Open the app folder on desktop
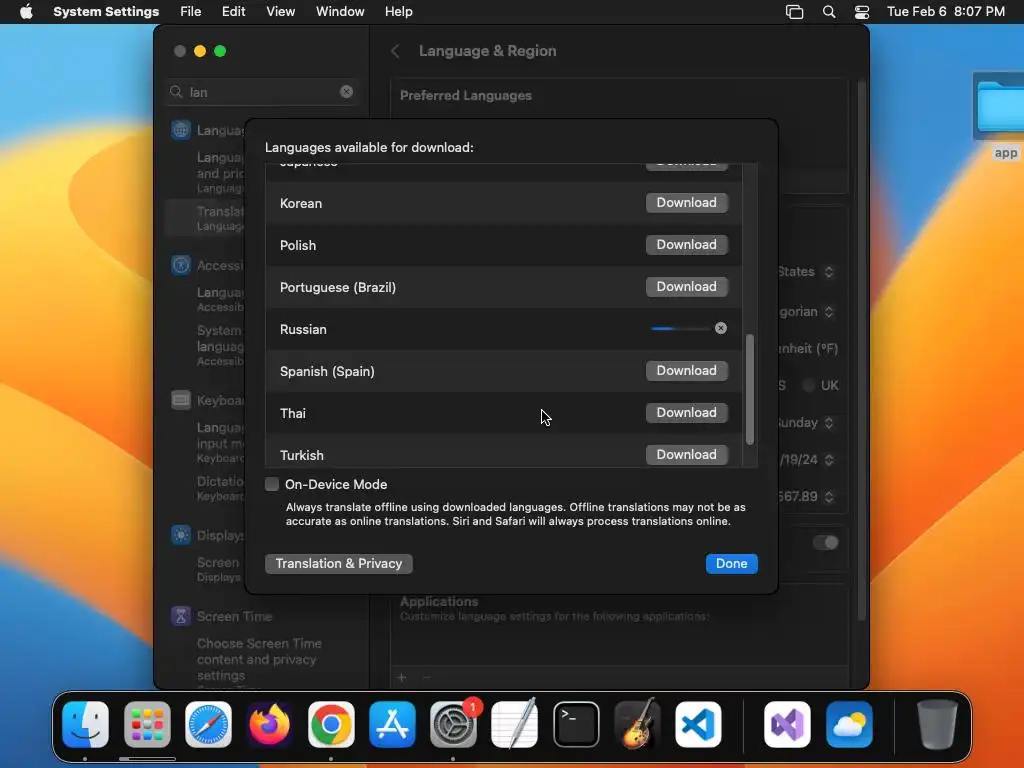This screenshot has width=1024, height=768. point(998,116)
